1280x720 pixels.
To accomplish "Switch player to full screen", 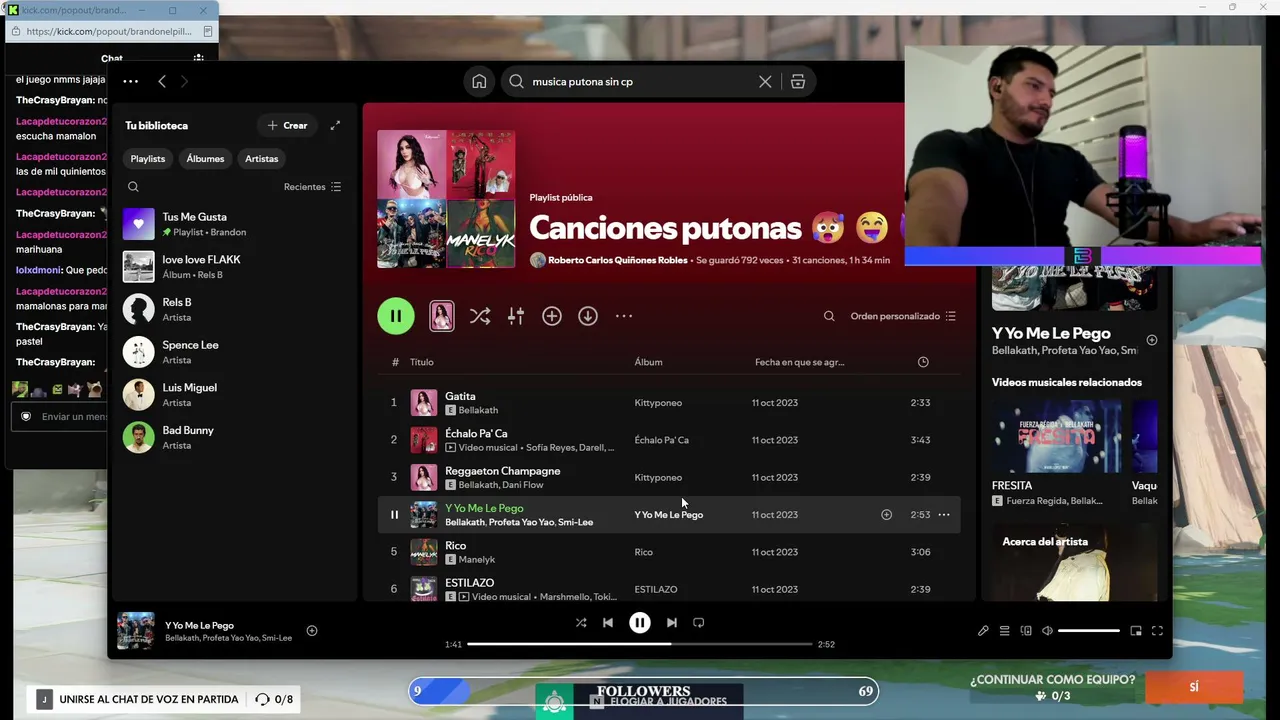I will coord(1157,631).
